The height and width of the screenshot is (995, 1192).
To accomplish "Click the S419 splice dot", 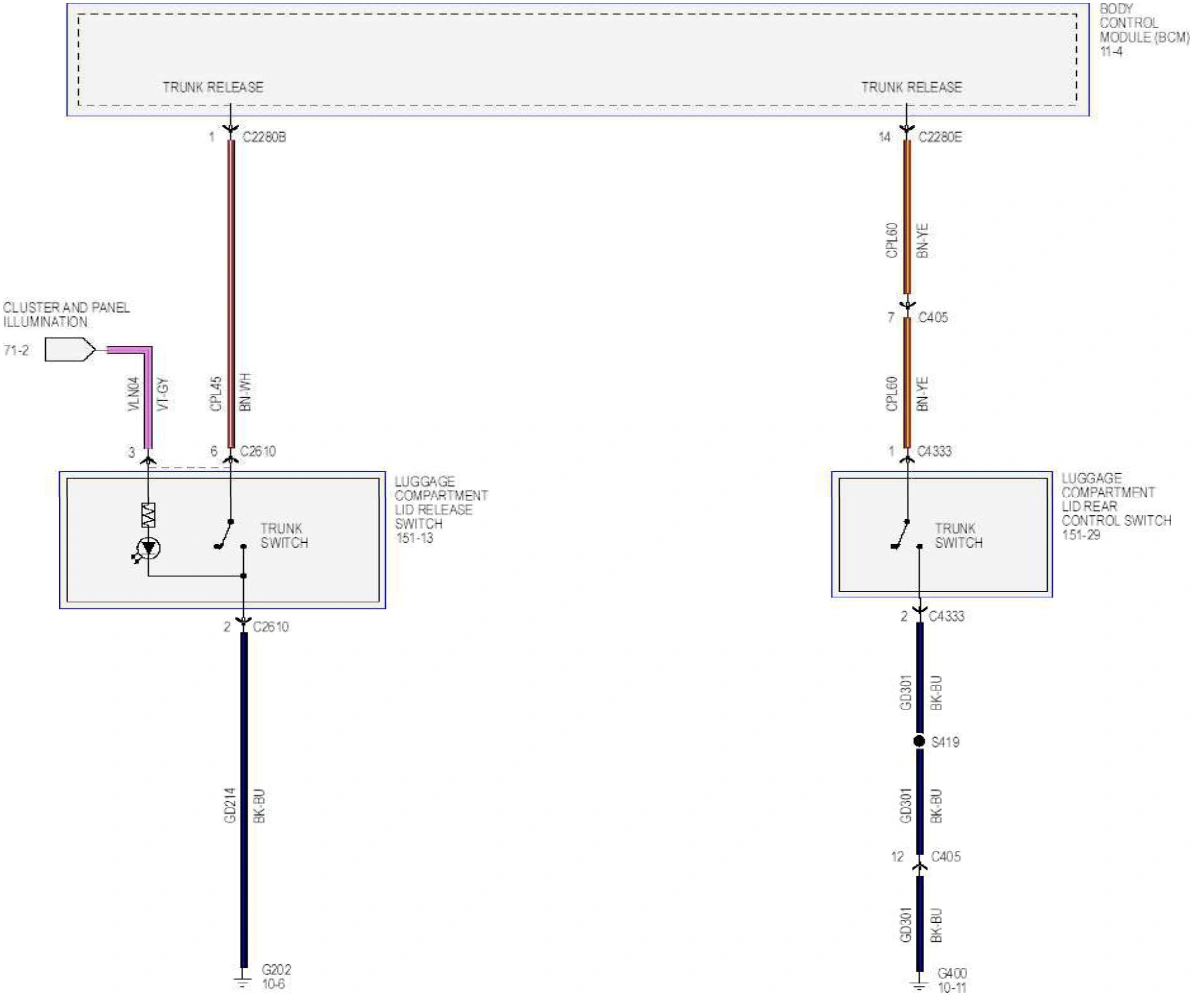I will pos(919,741).
